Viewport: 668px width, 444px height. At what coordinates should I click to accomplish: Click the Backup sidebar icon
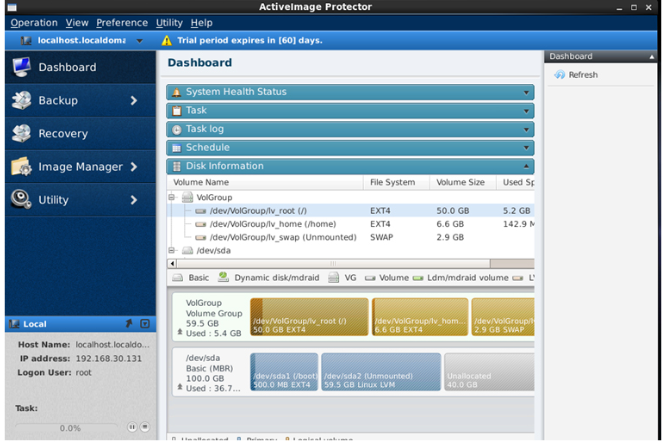pos(21,100)
